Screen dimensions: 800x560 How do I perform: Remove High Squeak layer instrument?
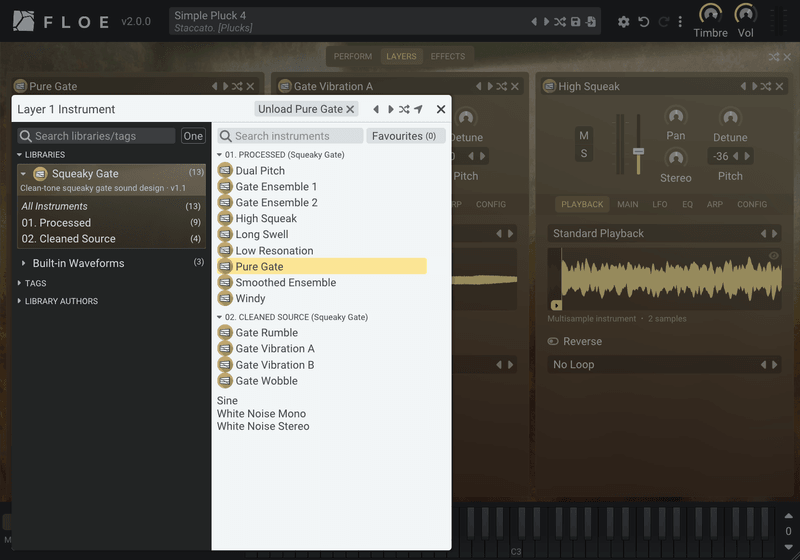(779, 86)
